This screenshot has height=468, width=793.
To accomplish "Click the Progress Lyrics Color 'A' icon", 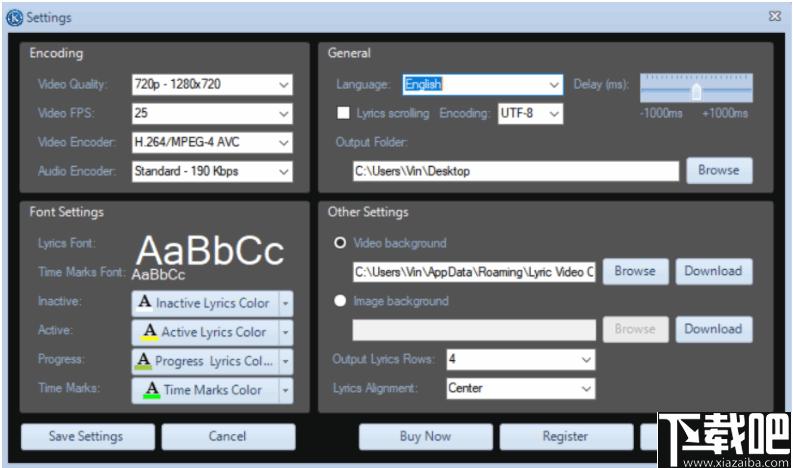I will [144, 361].
